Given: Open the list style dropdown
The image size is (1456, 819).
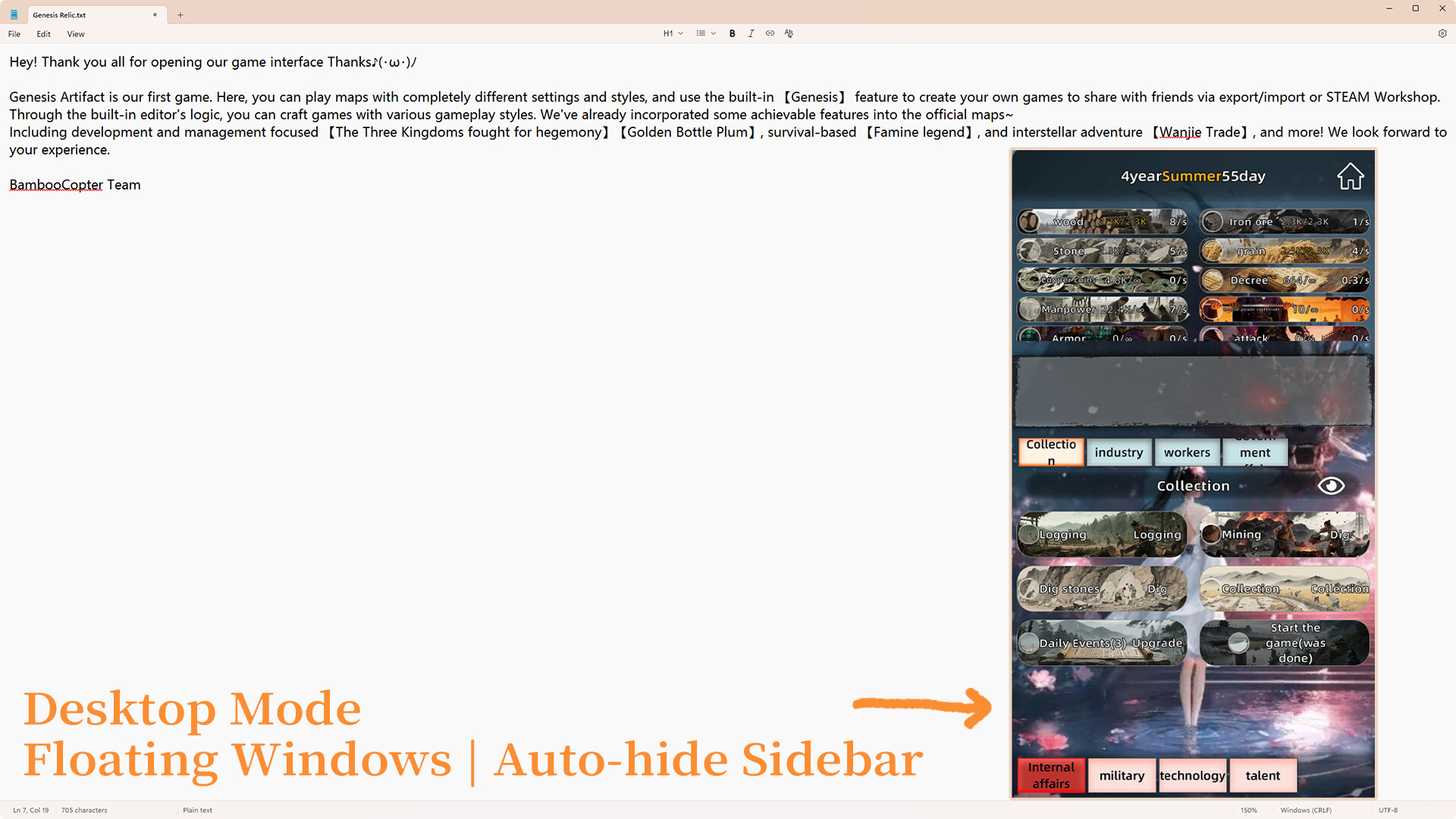Looking at the screenshot, I should 704,33.
